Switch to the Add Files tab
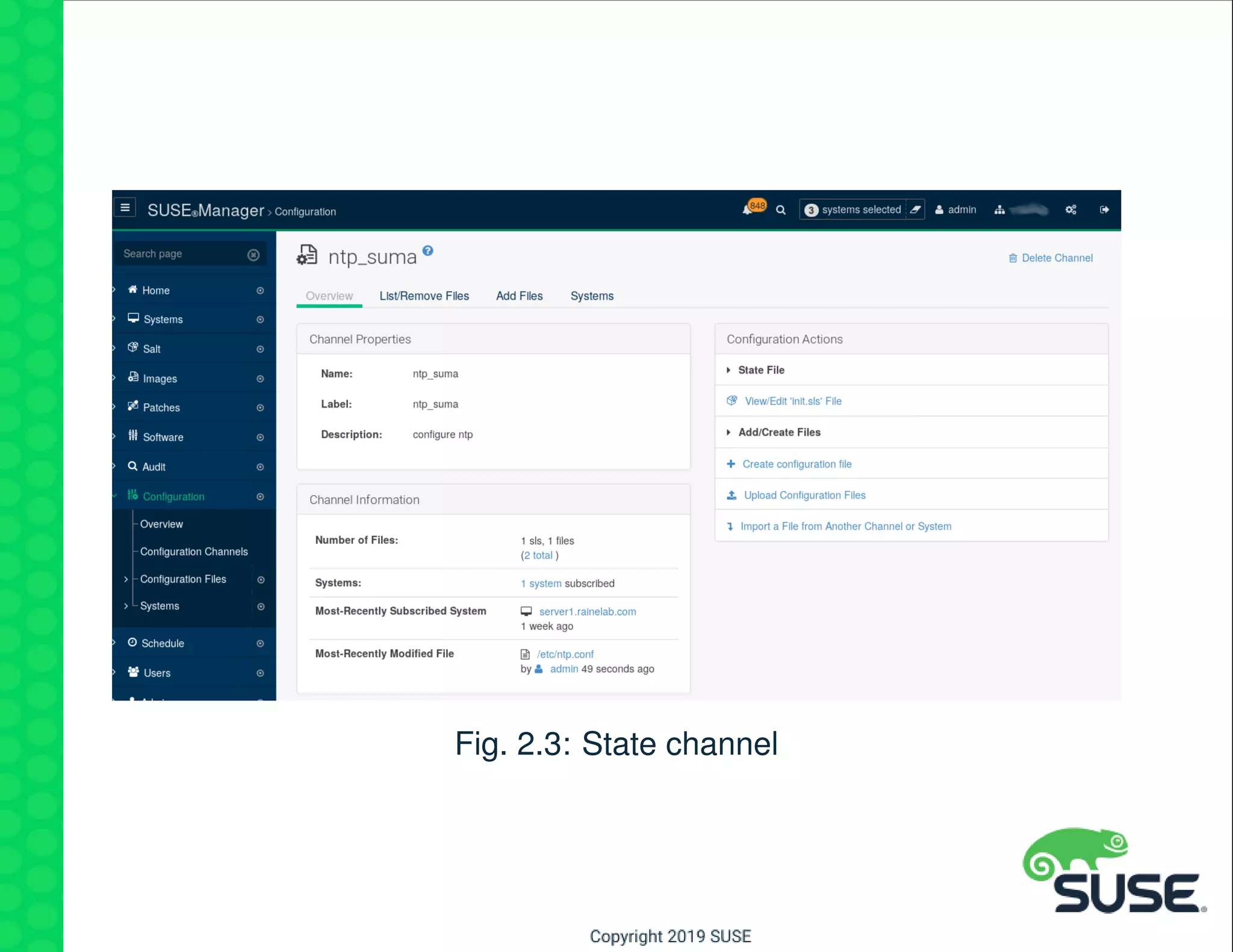The image size is (1233, 952). (519, 296)
